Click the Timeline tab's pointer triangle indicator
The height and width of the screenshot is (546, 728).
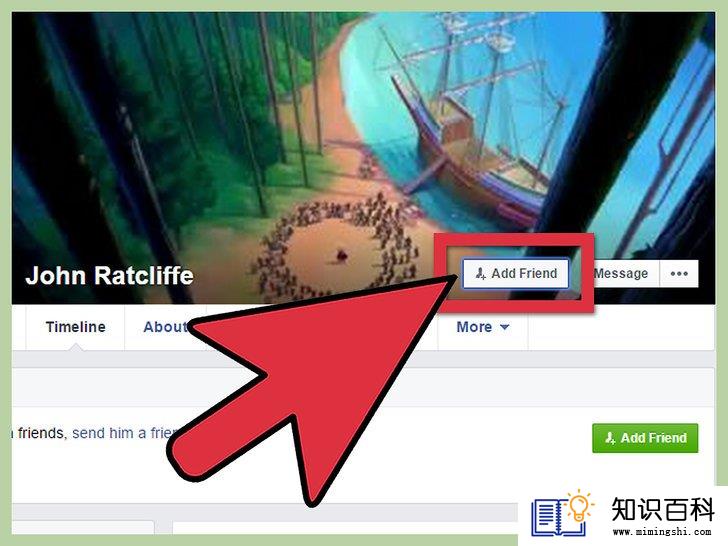point(76,347)
